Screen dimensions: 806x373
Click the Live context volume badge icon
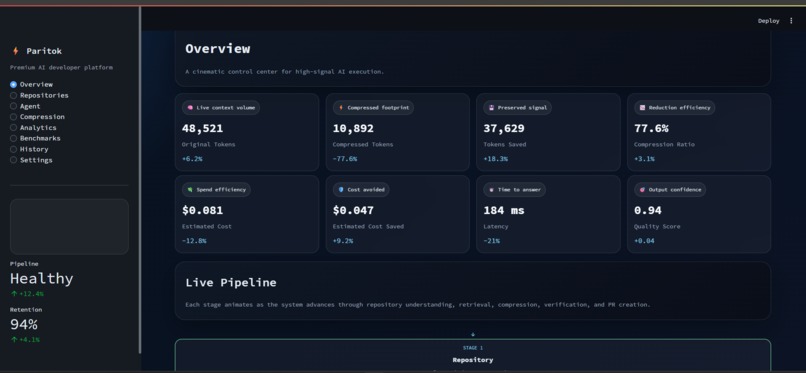[x=190, y=108]
